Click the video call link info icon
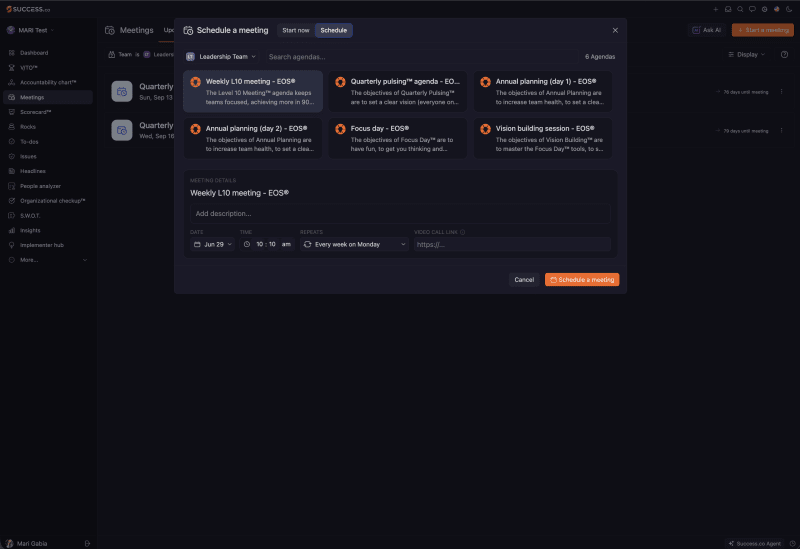This screenshot has width=800, height=549. 462,232
